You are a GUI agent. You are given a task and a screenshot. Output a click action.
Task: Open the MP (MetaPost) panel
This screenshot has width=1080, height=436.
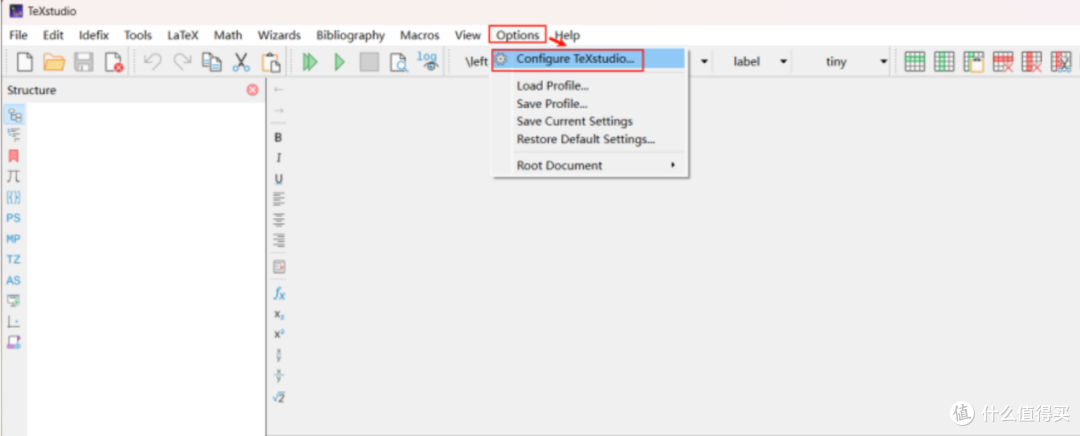click(x=14, y=239)
